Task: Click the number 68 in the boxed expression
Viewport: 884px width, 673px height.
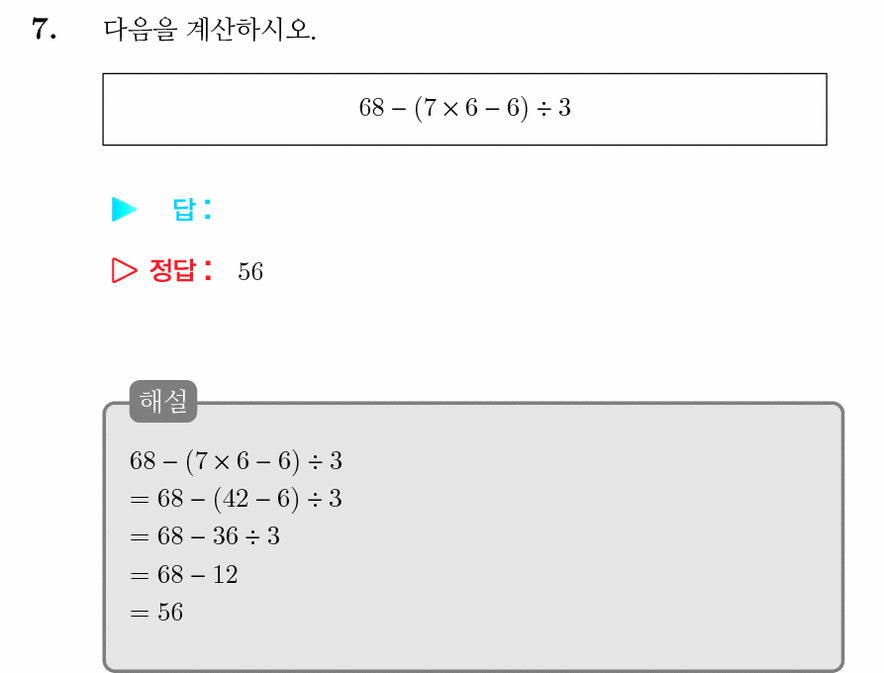Action: click(x=372, y=108)
